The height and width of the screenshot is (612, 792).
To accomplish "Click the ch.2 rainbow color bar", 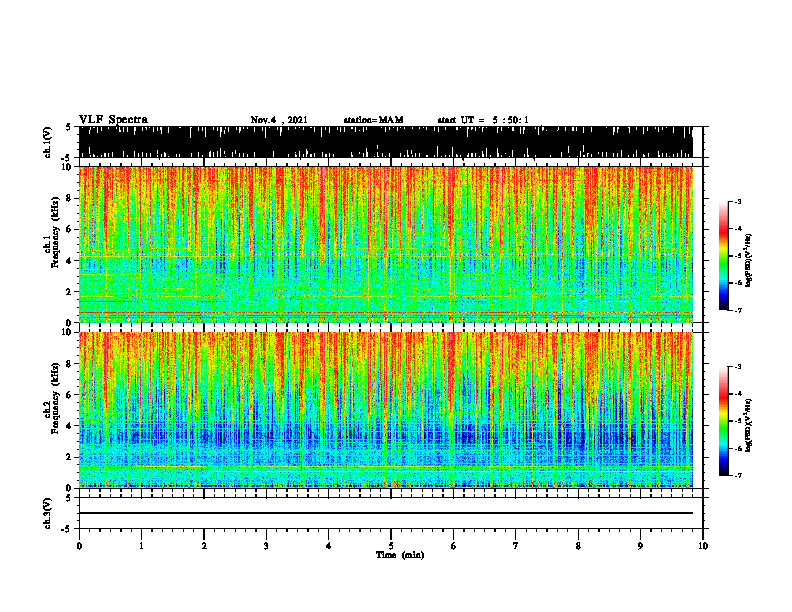I will click(x=723, y=421).
